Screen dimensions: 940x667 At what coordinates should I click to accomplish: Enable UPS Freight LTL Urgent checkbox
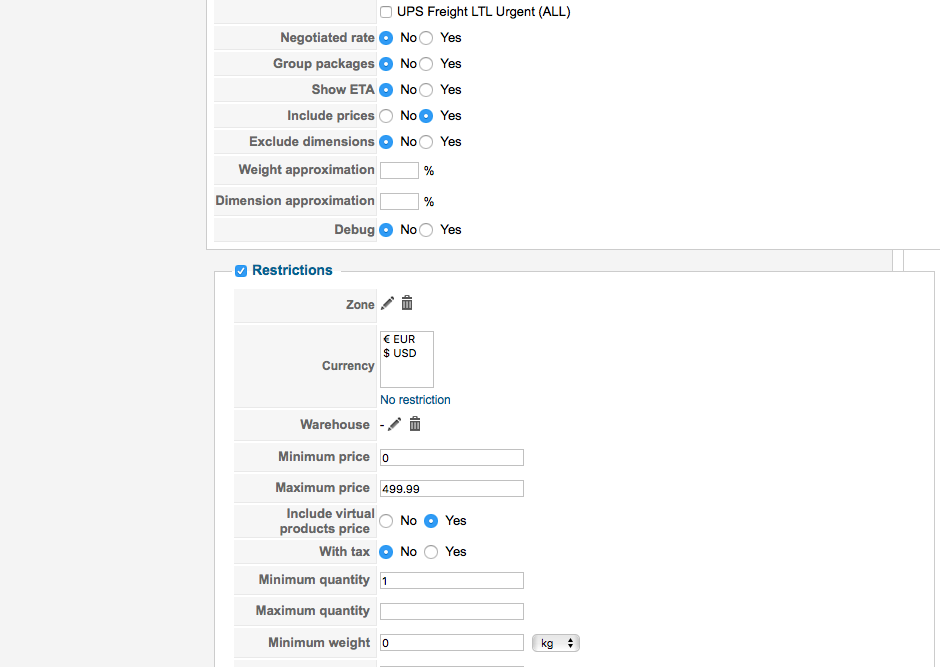386,12
